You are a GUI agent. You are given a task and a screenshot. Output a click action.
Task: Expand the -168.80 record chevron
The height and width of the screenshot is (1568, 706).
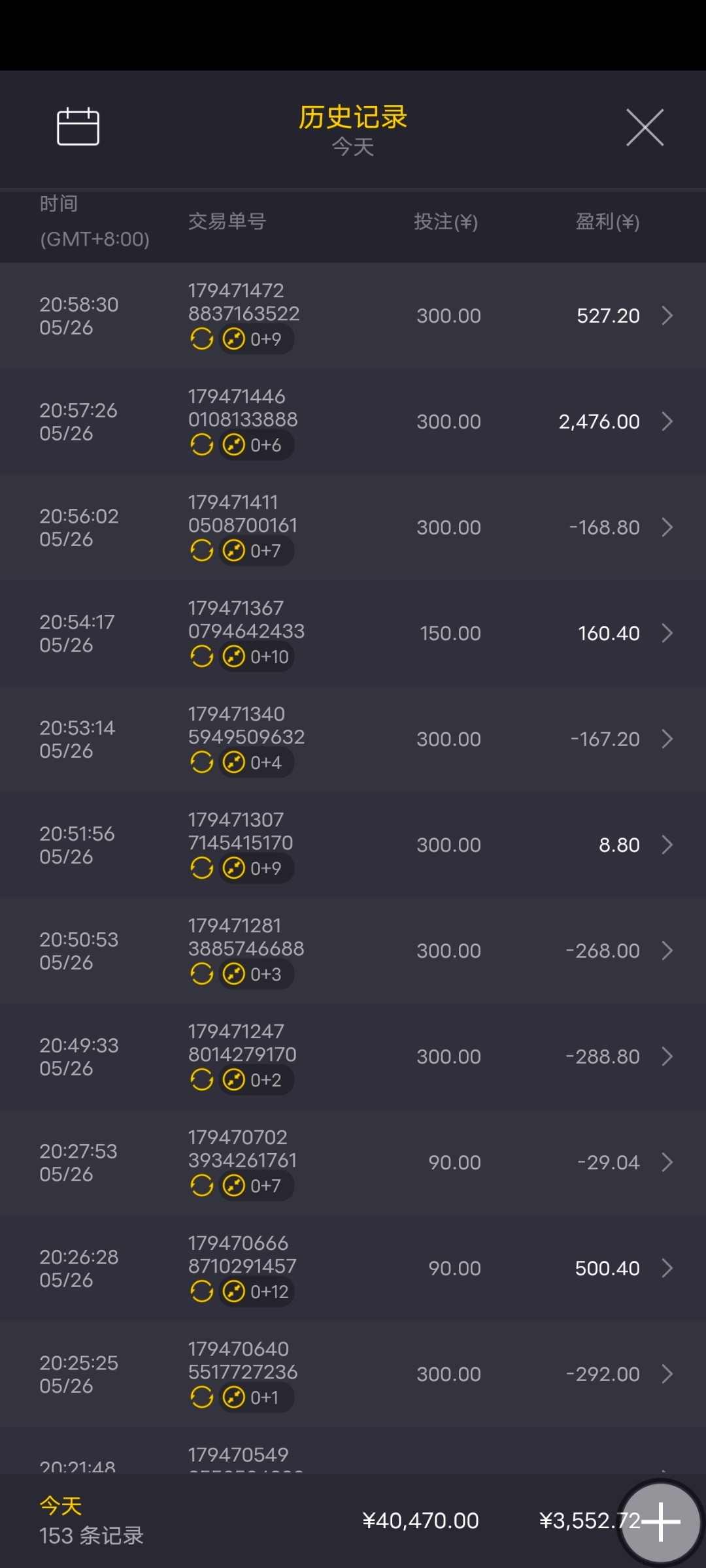point(667,527)
